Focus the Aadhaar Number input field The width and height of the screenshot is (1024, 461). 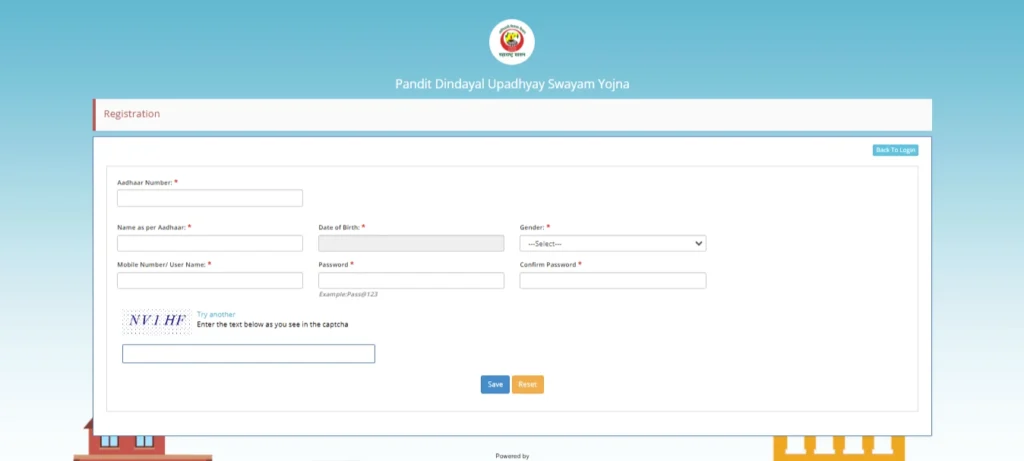[210, 198]
